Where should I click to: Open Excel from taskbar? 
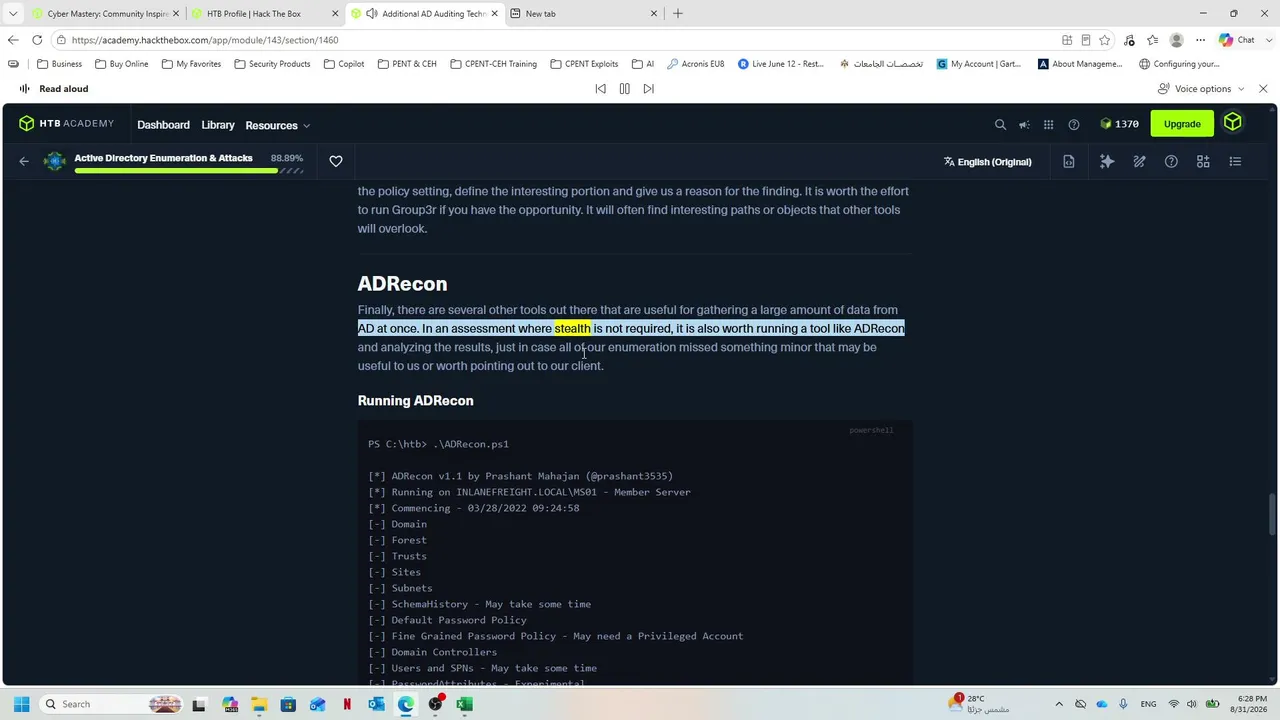464,704
